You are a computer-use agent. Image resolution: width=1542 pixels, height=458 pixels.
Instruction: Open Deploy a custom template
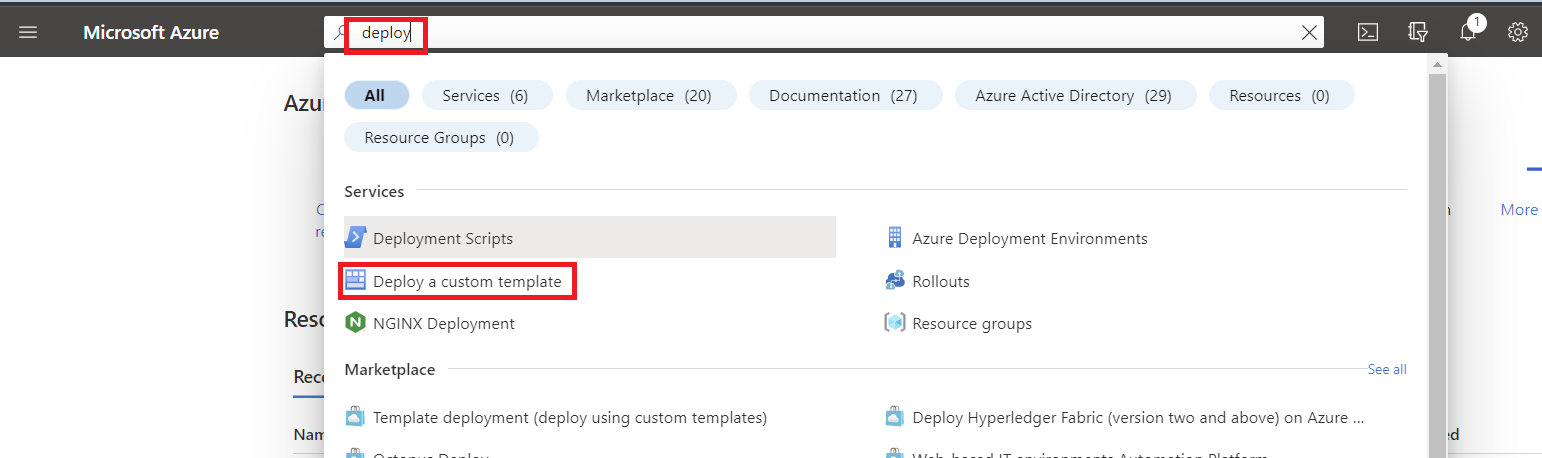point(467,281)
